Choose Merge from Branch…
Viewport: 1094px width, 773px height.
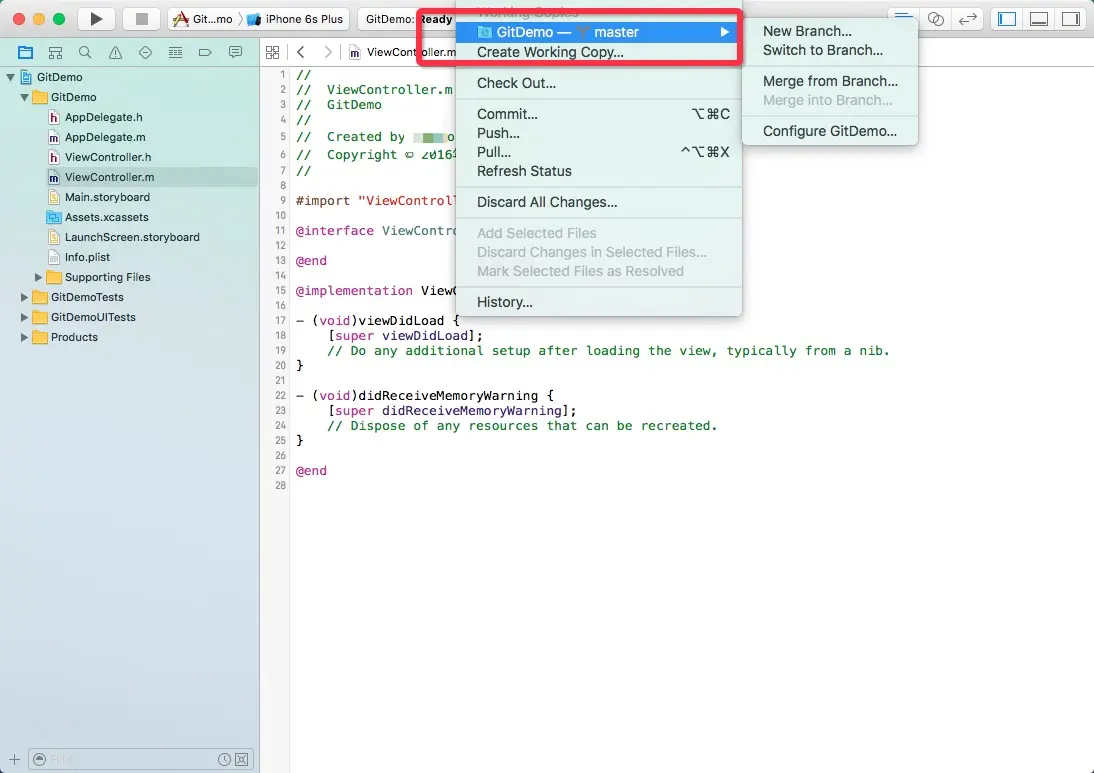(x=830, y=81)
